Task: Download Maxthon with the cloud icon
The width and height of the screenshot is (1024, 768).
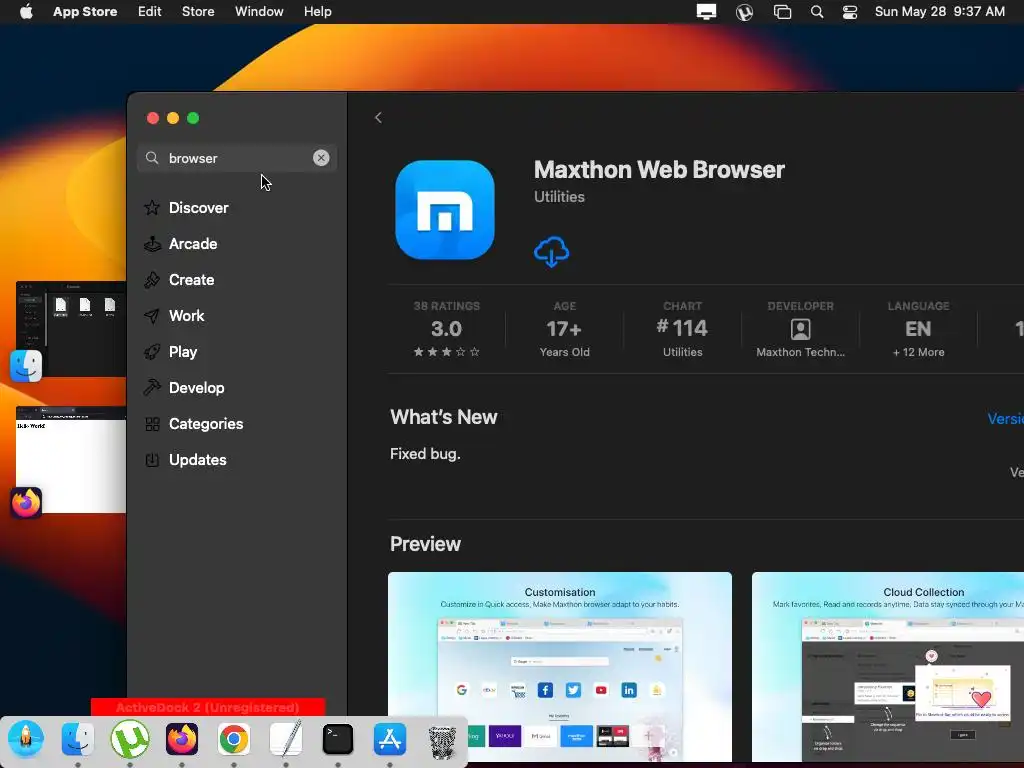Action: tap(552, 251)
